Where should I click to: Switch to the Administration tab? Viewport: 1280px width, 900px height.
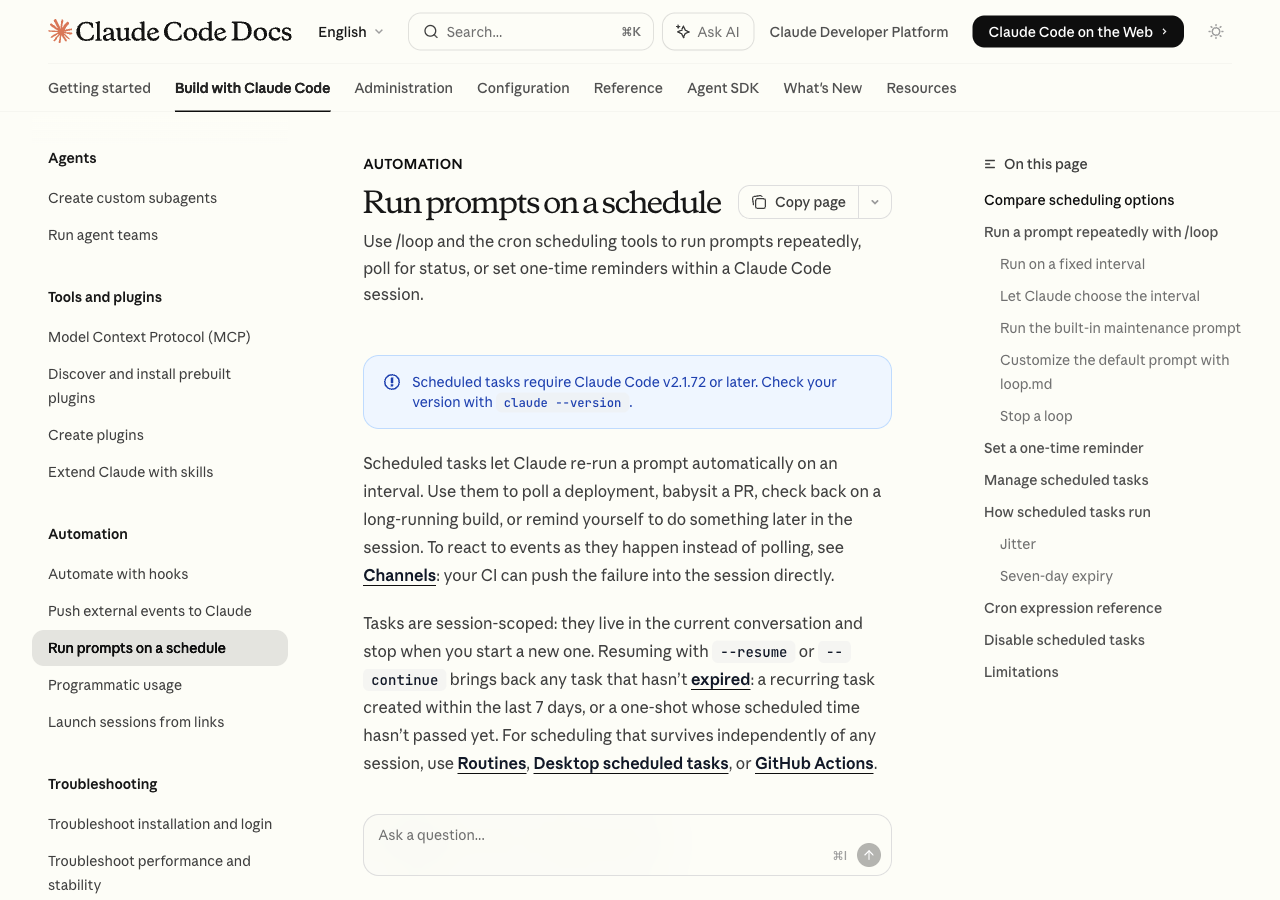tap(404, 88)
